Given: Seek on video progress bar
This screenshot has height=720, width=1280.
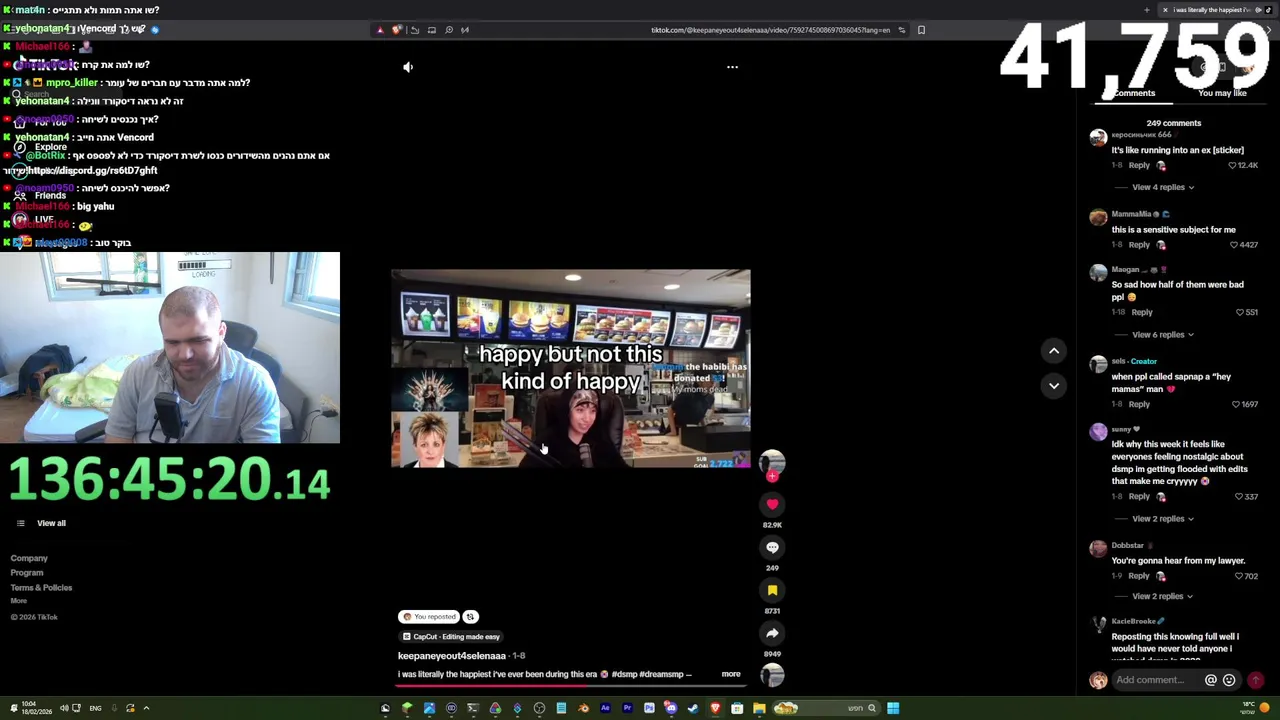Looking at the screenshot, I should click(x=570, y=686).
